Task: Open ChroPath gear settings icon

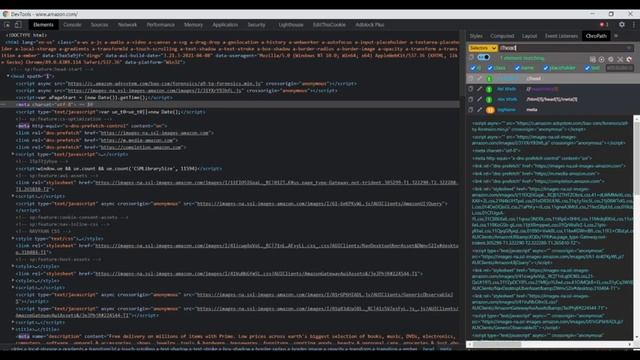Action: (x=611, y=59)
